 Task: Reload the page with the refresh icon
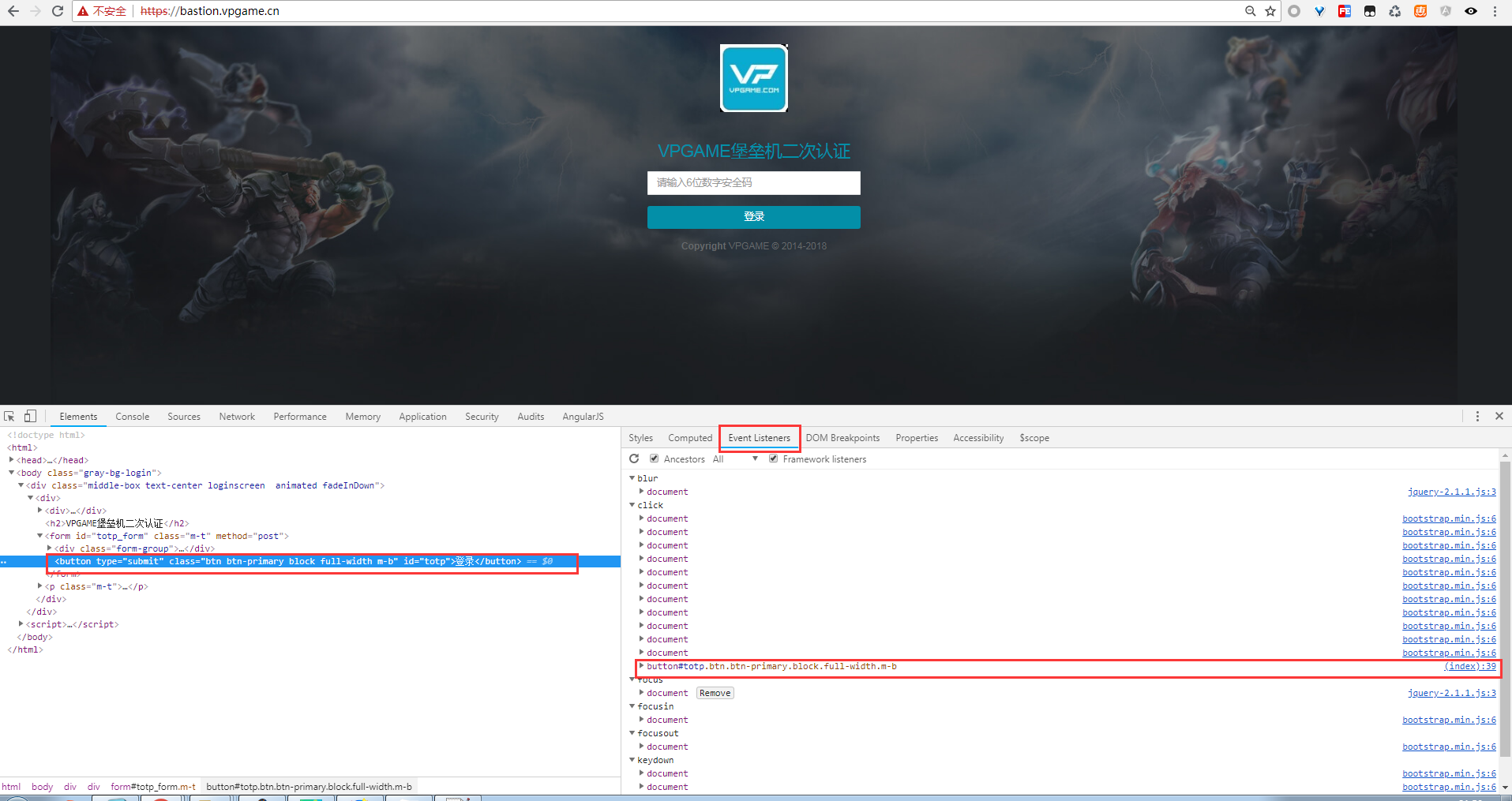58,11
